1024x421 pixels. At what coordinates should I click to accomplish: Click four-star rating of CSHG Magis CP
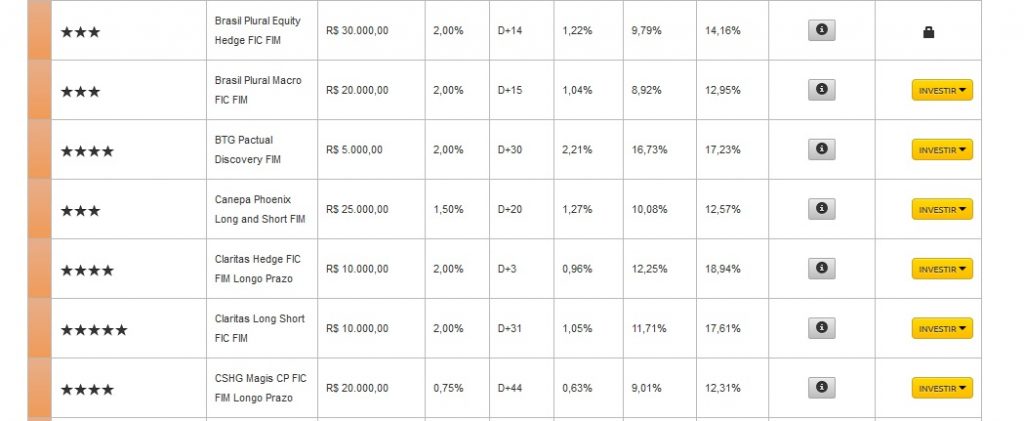87,389
